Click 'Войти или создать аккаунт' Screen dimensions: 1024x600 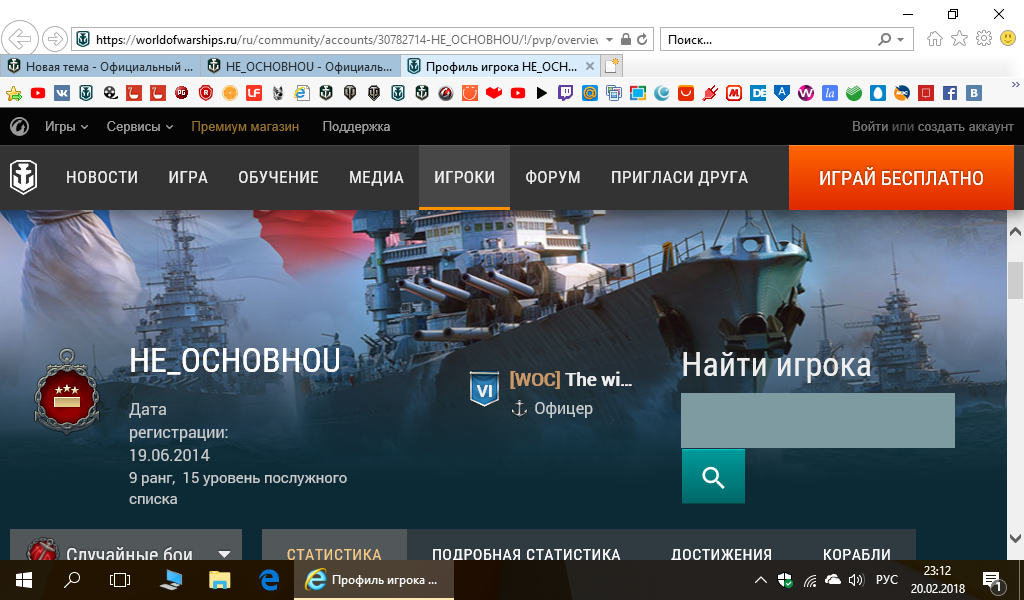pos(933,127)
